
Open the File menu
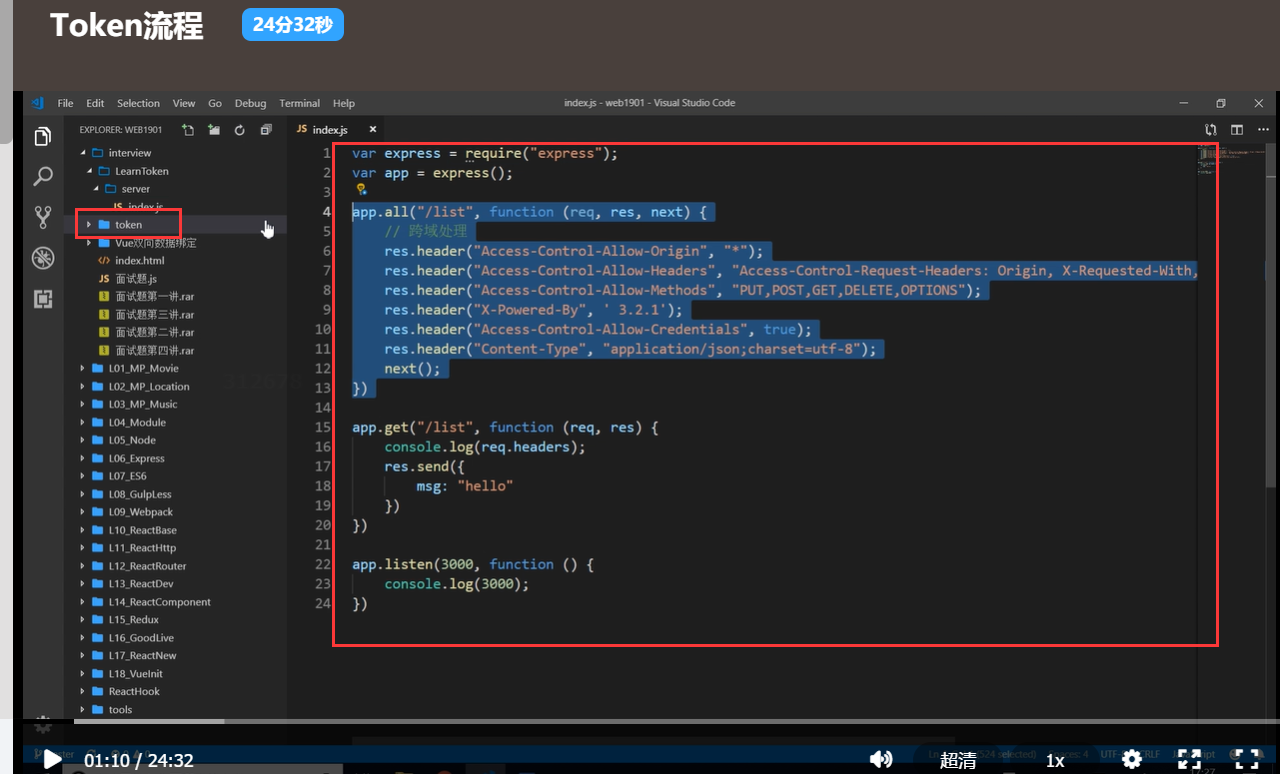(65, 103)
